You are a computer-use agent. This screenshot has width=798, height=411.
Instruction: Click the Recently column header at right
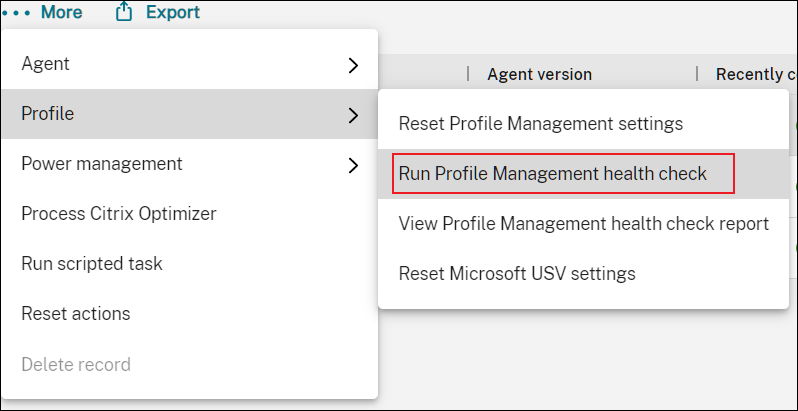click(x=755, y=74)
